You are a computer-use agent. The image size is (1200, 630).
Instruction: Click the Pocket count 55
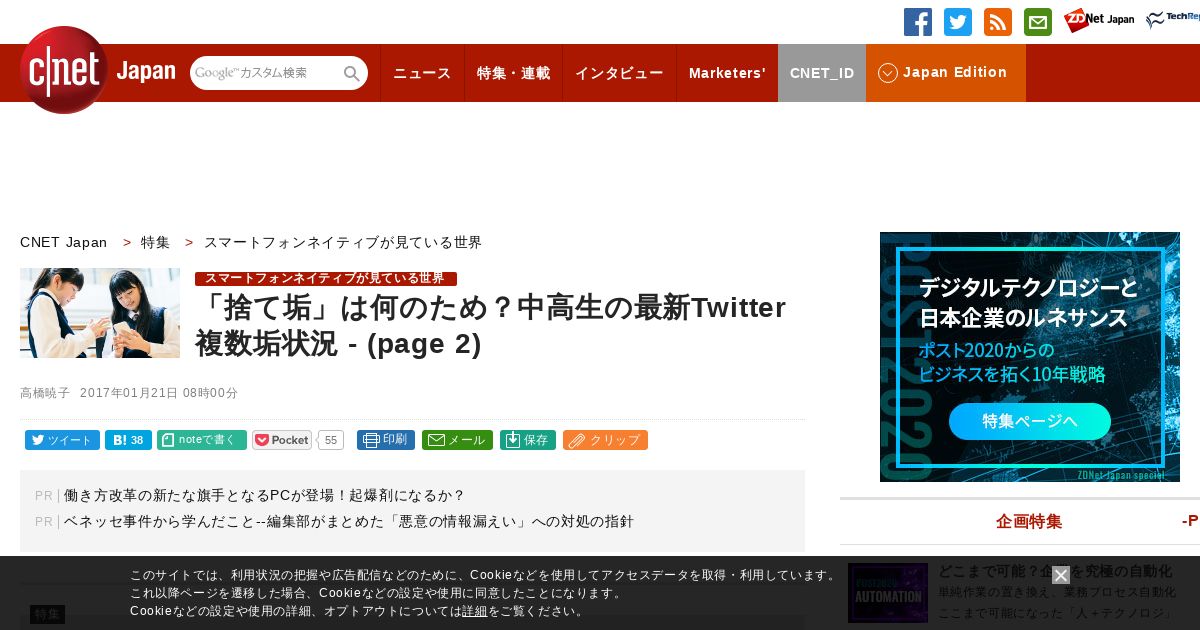[331, 440]
